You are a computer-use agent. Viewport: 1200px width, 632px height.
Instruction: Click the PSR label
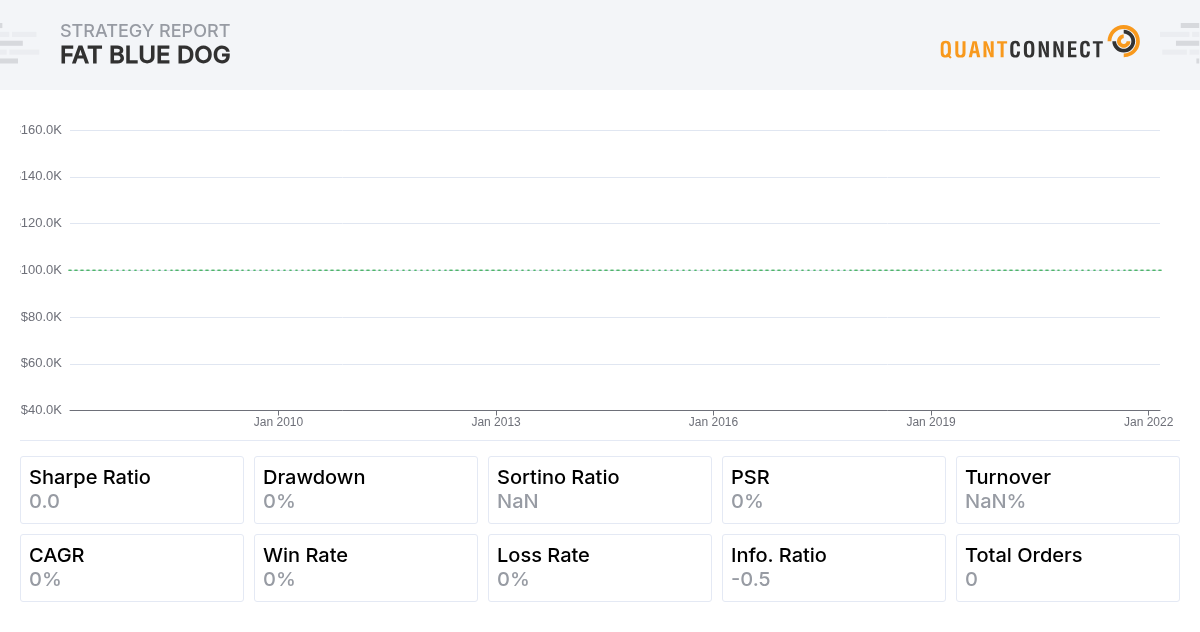click(751, 478)
